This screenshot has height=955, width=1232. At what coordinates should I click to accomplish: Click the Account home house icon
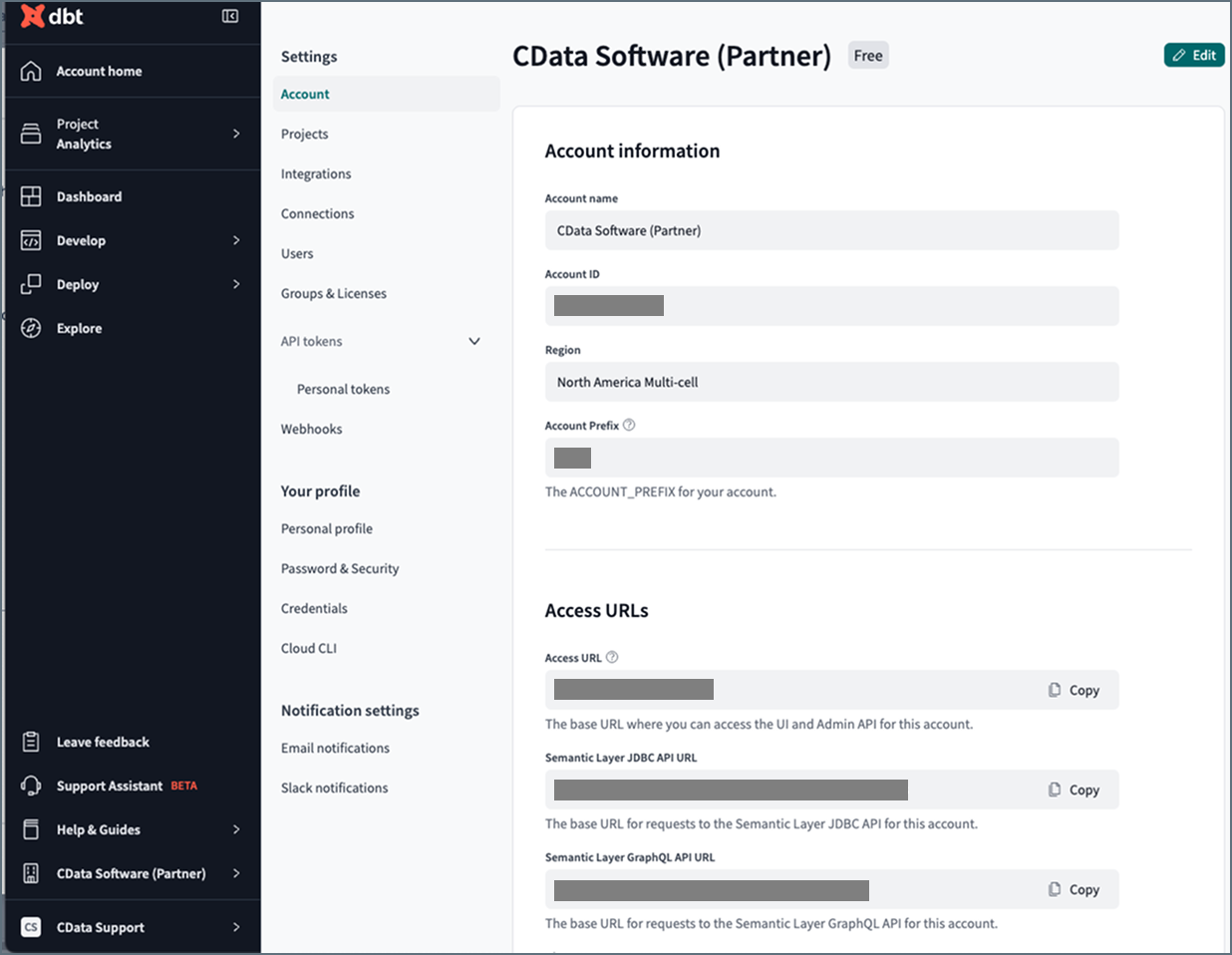31,71
